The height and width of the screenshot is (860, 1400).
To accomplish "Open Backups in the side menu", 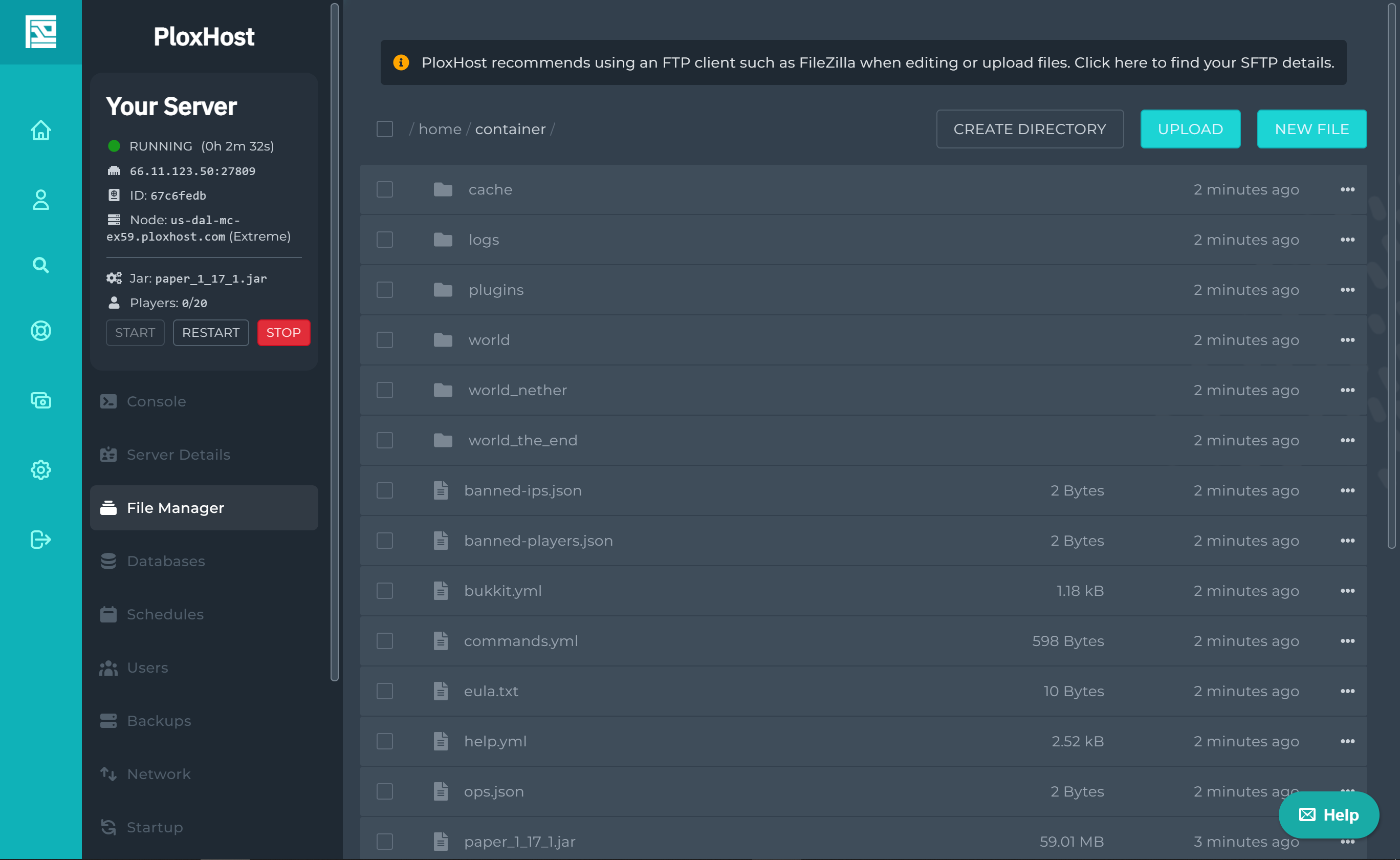I will coord(204,721).
